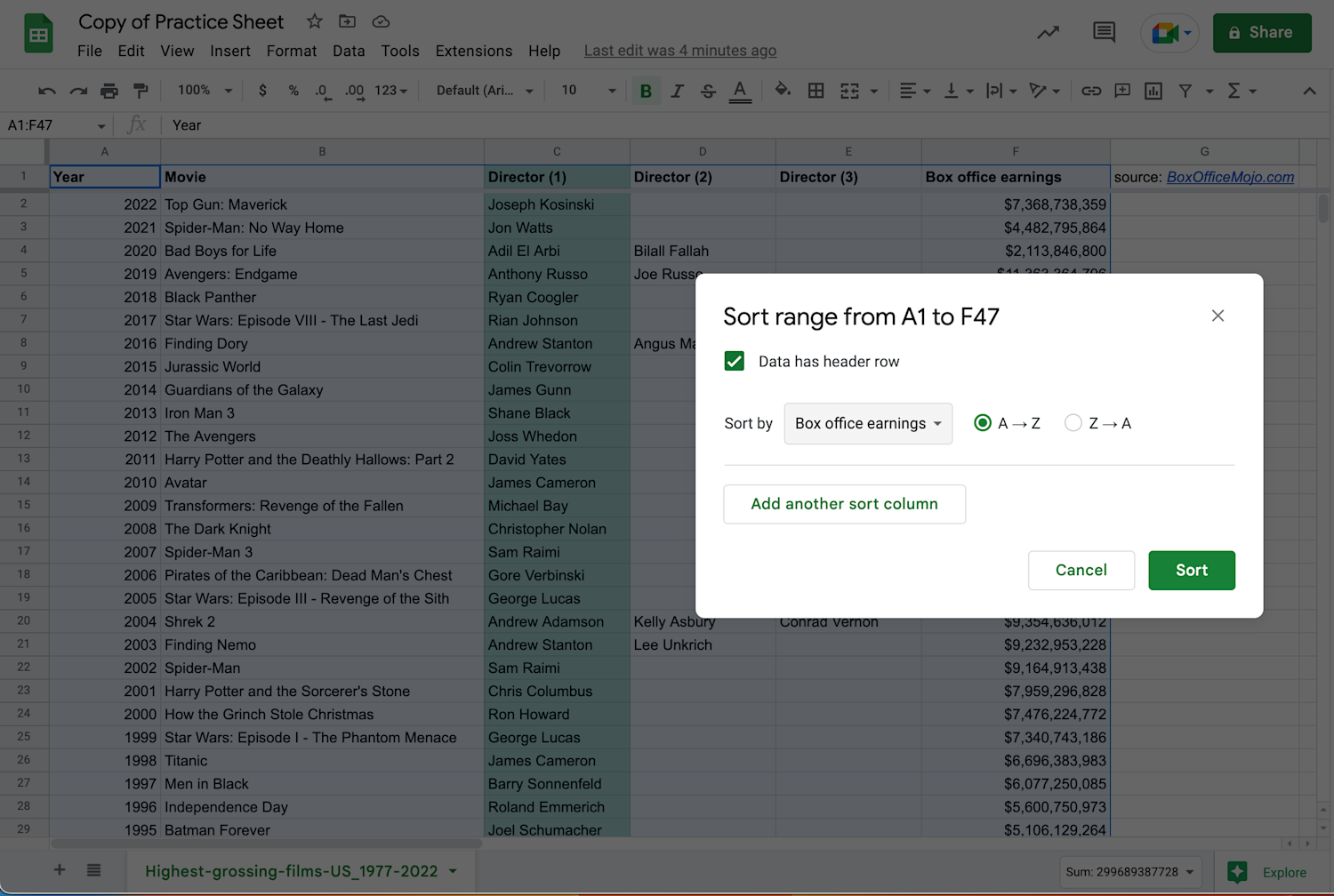Print the spreadsheet
Screen dimensions: 1334x896
pos(109,91)
